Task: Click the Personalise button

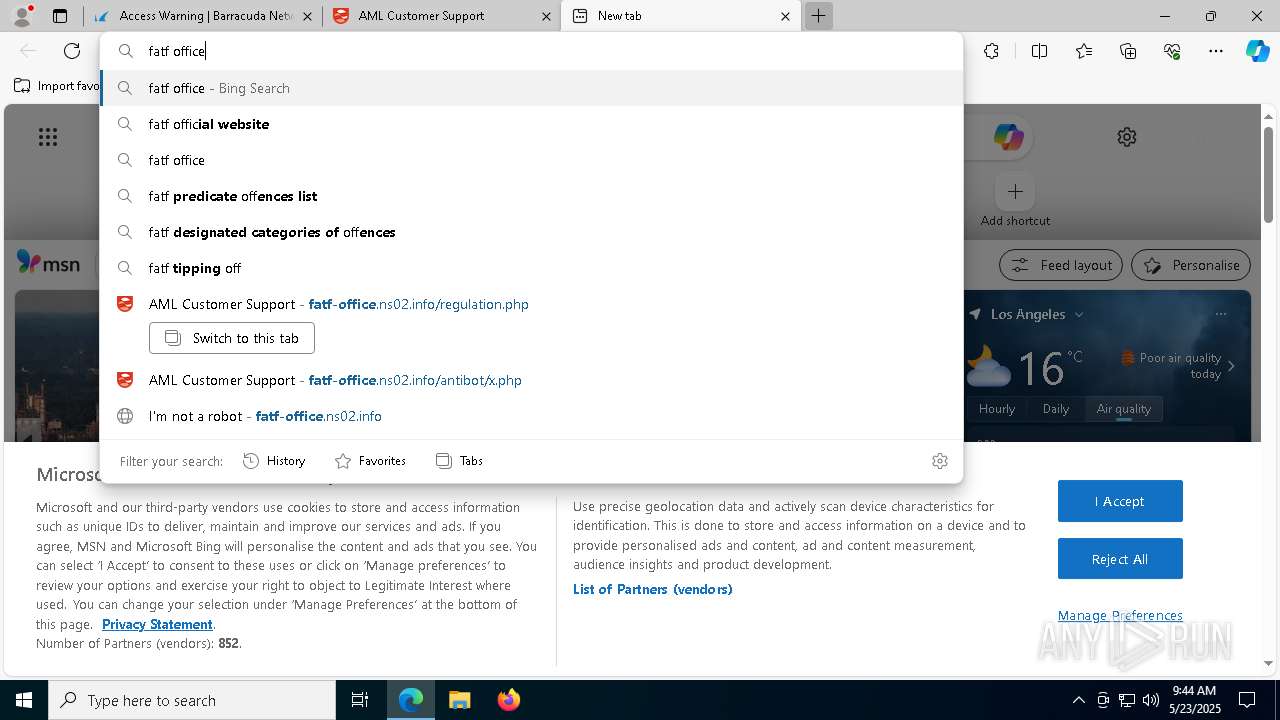Action: [x=1191, y=265]
